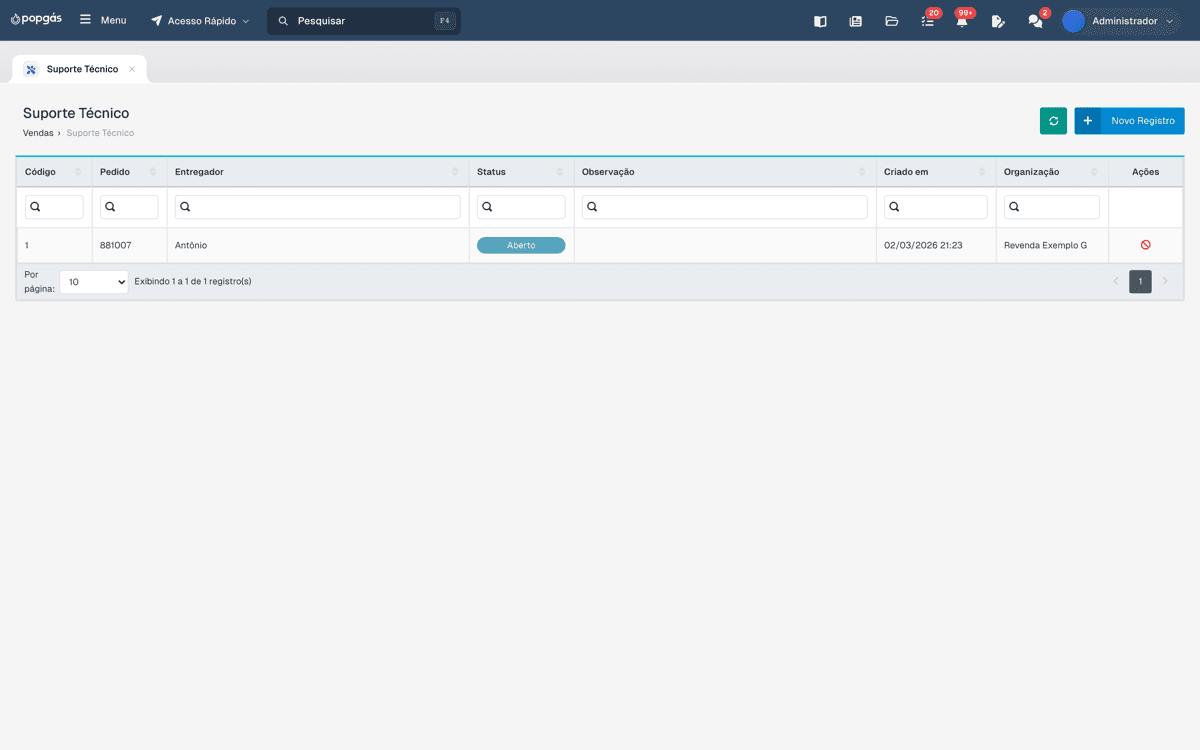Go to next page arrow
1200x750 pixels.
click(x=1165, y=282)
